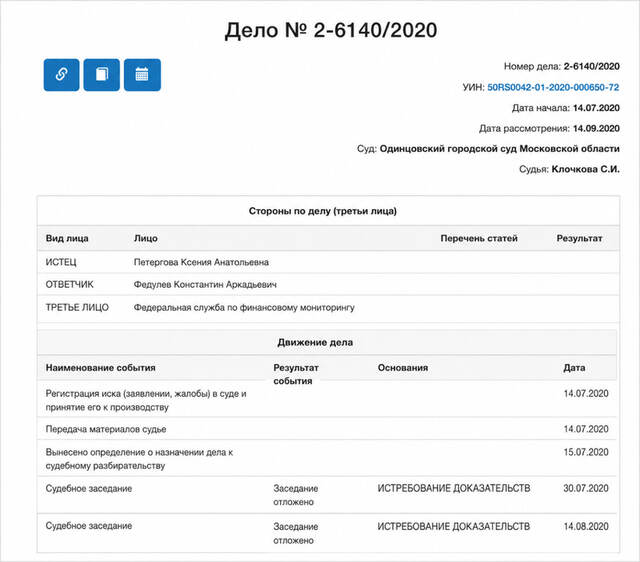
Task: Select Заседание отложено result in 14.08.2020 row
Action: point(296,533)
